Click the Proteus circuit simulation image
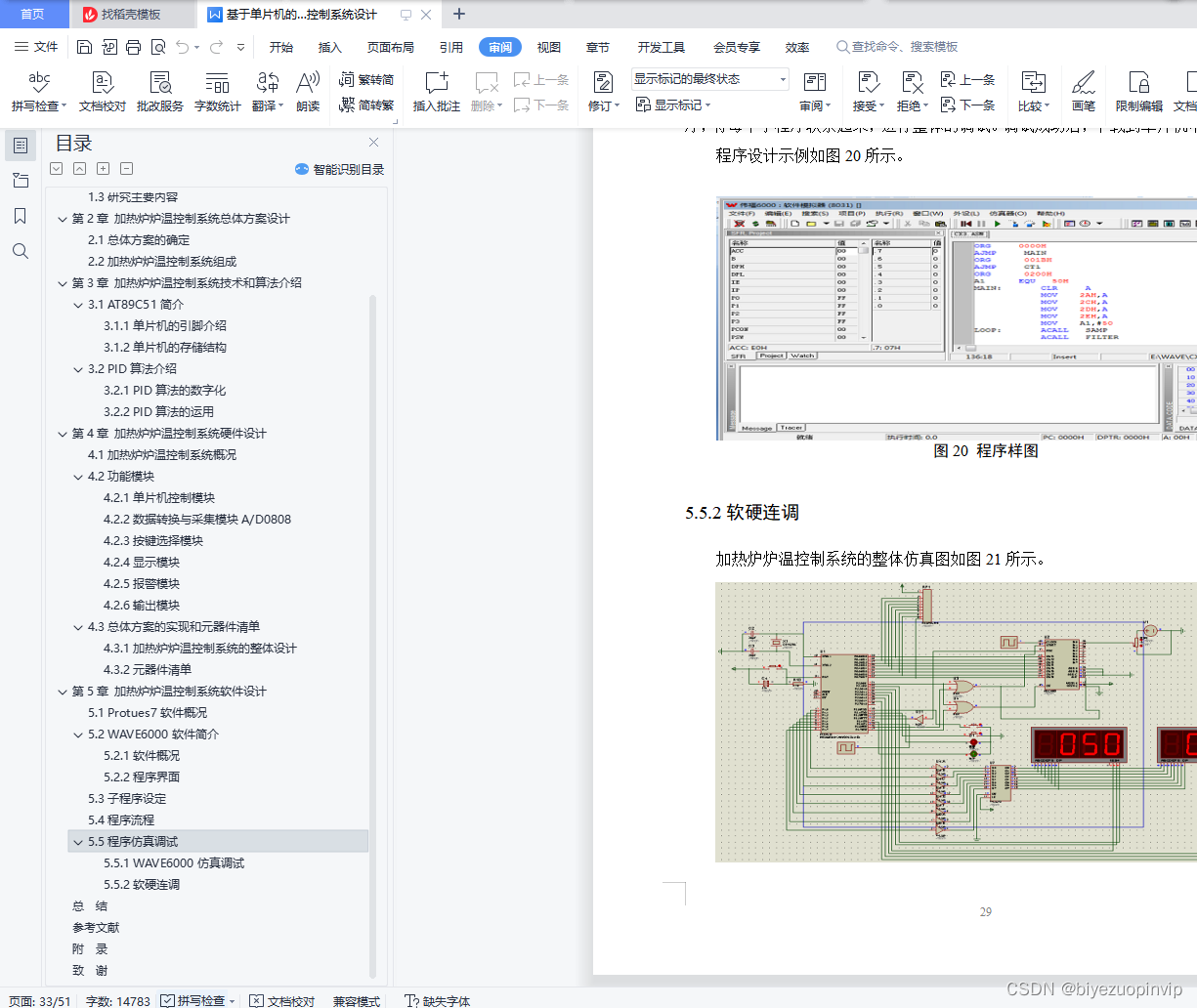1197x1008 pixels. (956, 722)
